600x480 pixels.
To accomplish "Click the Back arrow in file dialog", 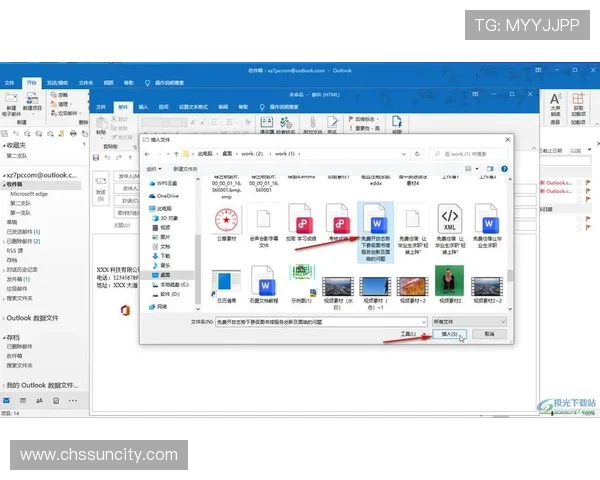I will (x=149, y=154).
